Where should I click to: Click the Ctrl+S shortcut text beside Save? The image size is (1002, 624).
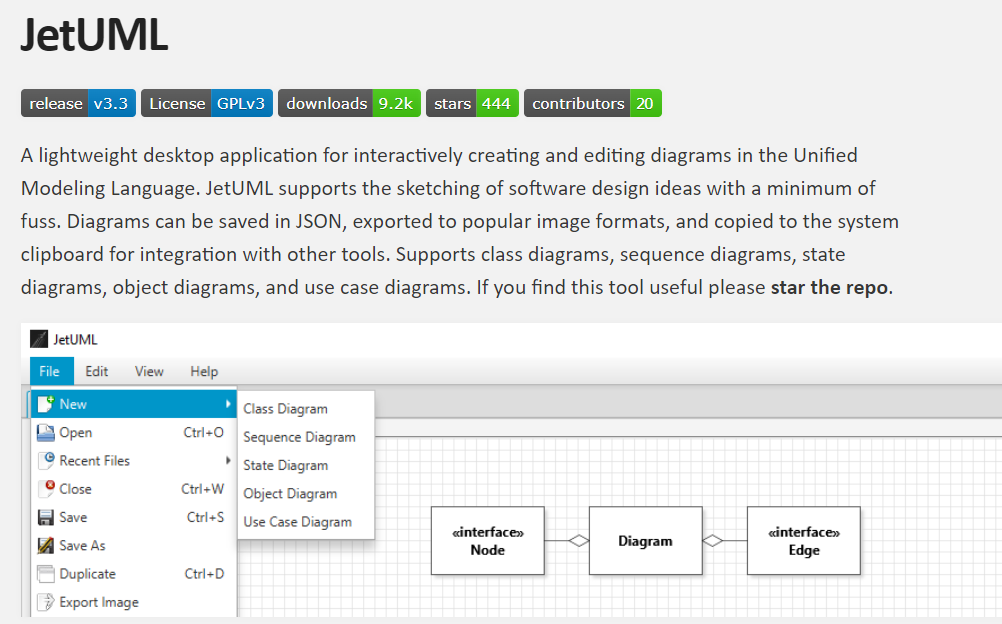(x=205, y=517)
